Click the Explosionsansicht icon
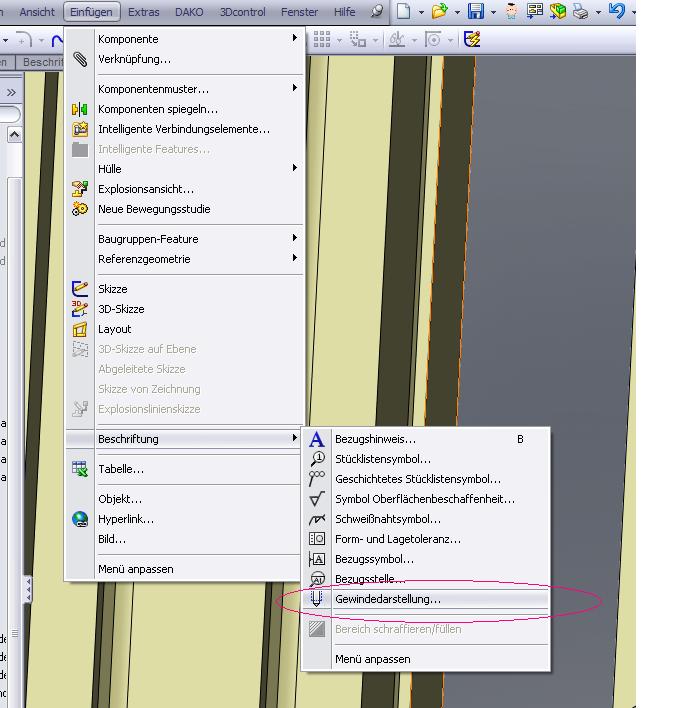Viewport: 682px width, 708px height. pyautogui.click(x=80, y=189)
